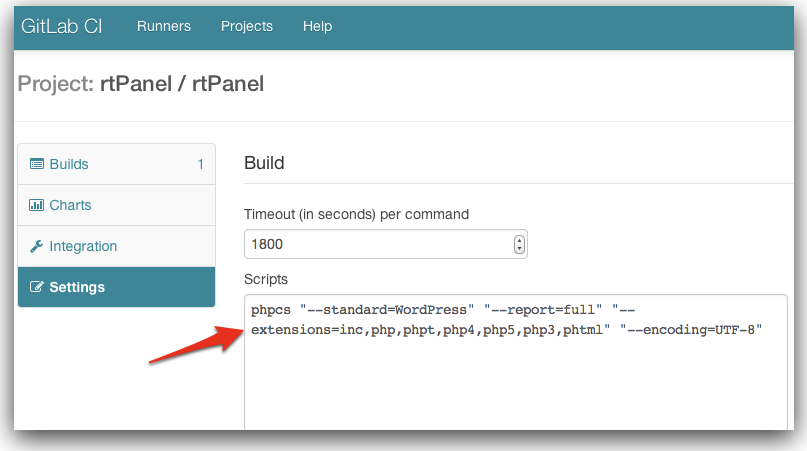This screenshot has width=807, height=451.
Task: Click the Build section heading
Action: click(264, 163)
